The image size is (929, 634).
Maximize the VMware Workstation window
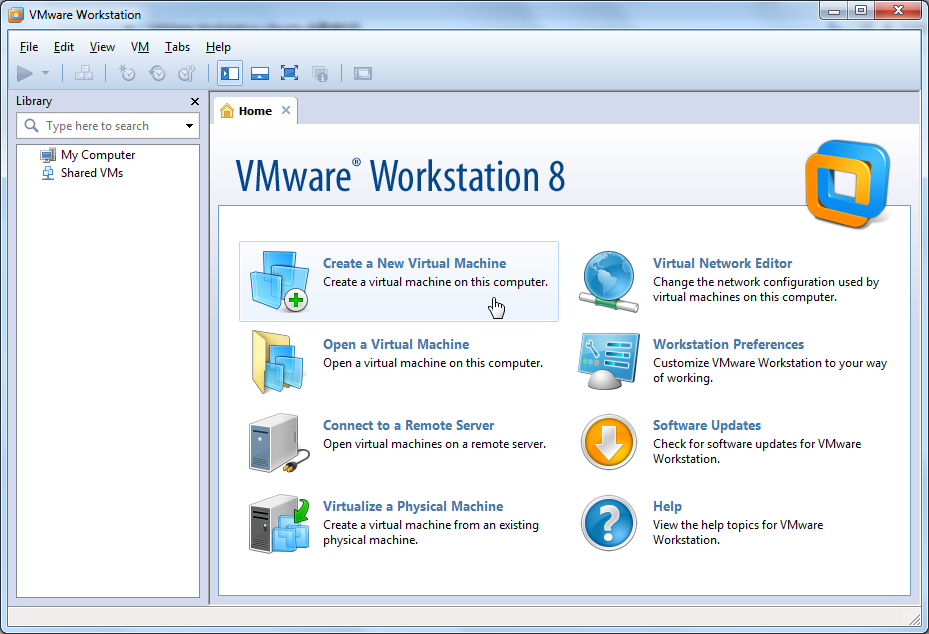tap(861, 10)
